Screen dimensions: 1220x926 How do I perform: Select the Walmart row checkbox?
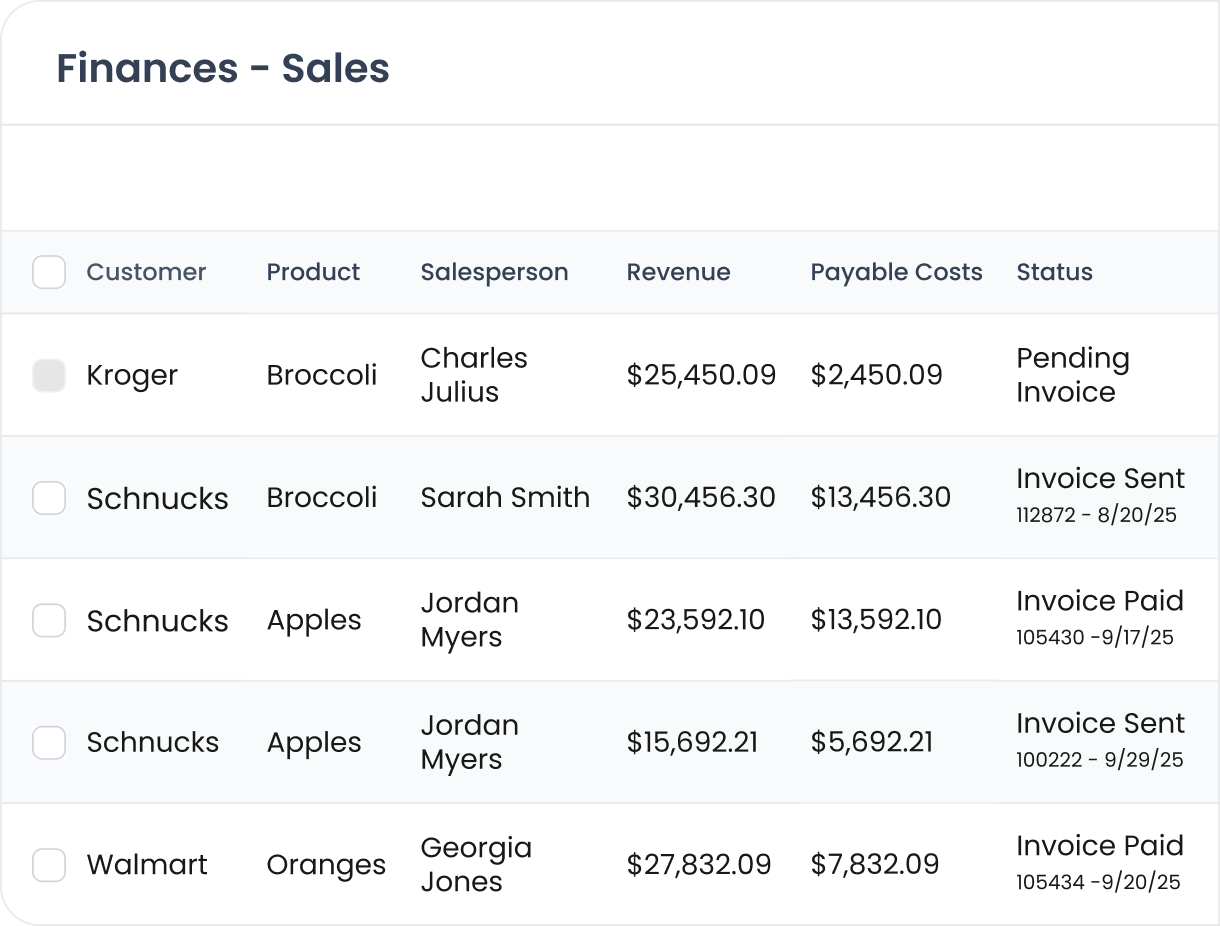[49, 865]
